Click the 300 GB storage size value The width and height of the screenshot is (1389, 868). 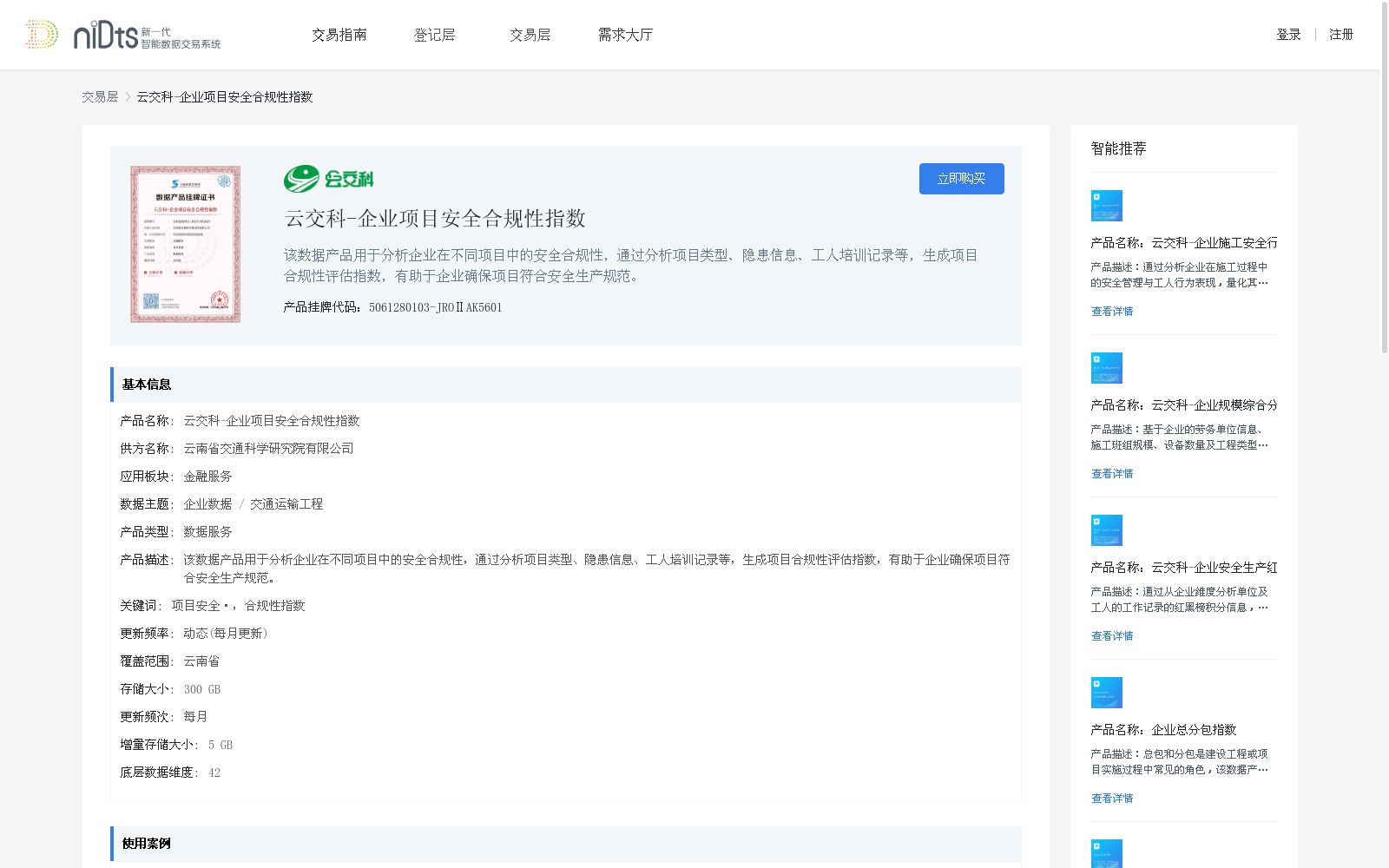202,689
